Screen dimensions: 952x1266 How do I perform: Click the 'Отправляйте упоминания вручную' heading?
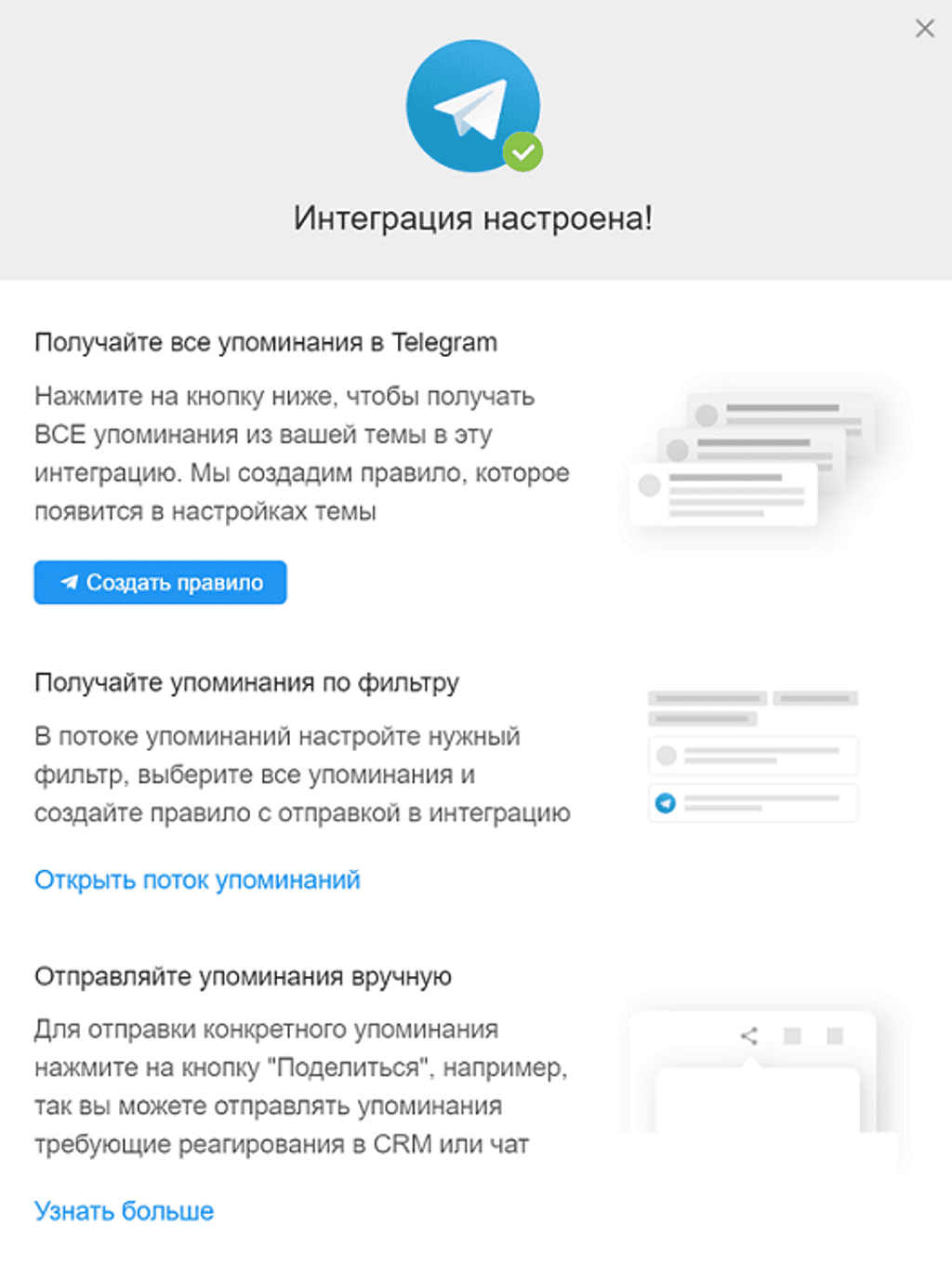point(243,976)
